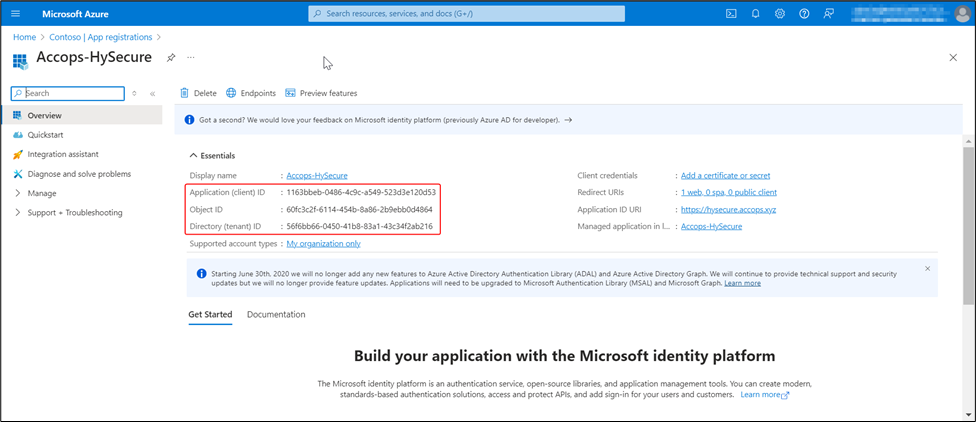The height and width of the screenshot is (422, 976).
Task: Dismiss the ADAL deprecation notice banner
Action: click(x=927, y=268)
